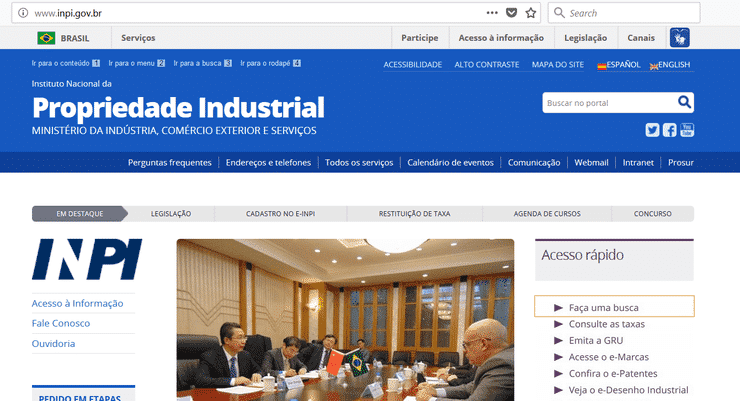Screen dimensions: 740x401
Task: Open 'Veja o e-Desenho Industrial' link
Action: [628, 390]
